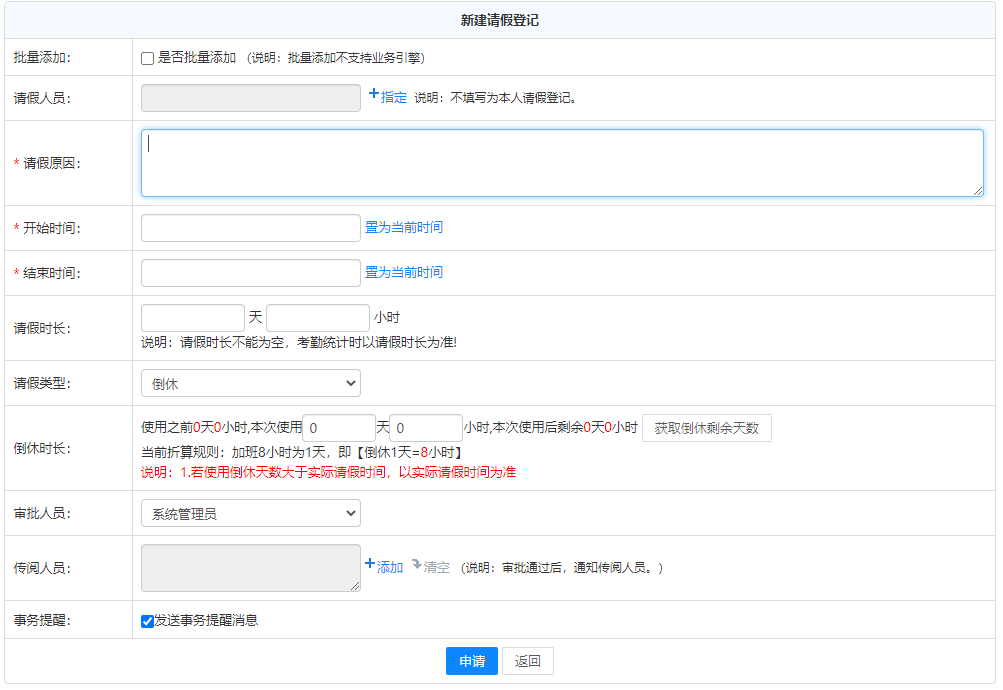Click the 开始时间 input field
This screenshot has height=690, width=1003.
tap(250, 228)
